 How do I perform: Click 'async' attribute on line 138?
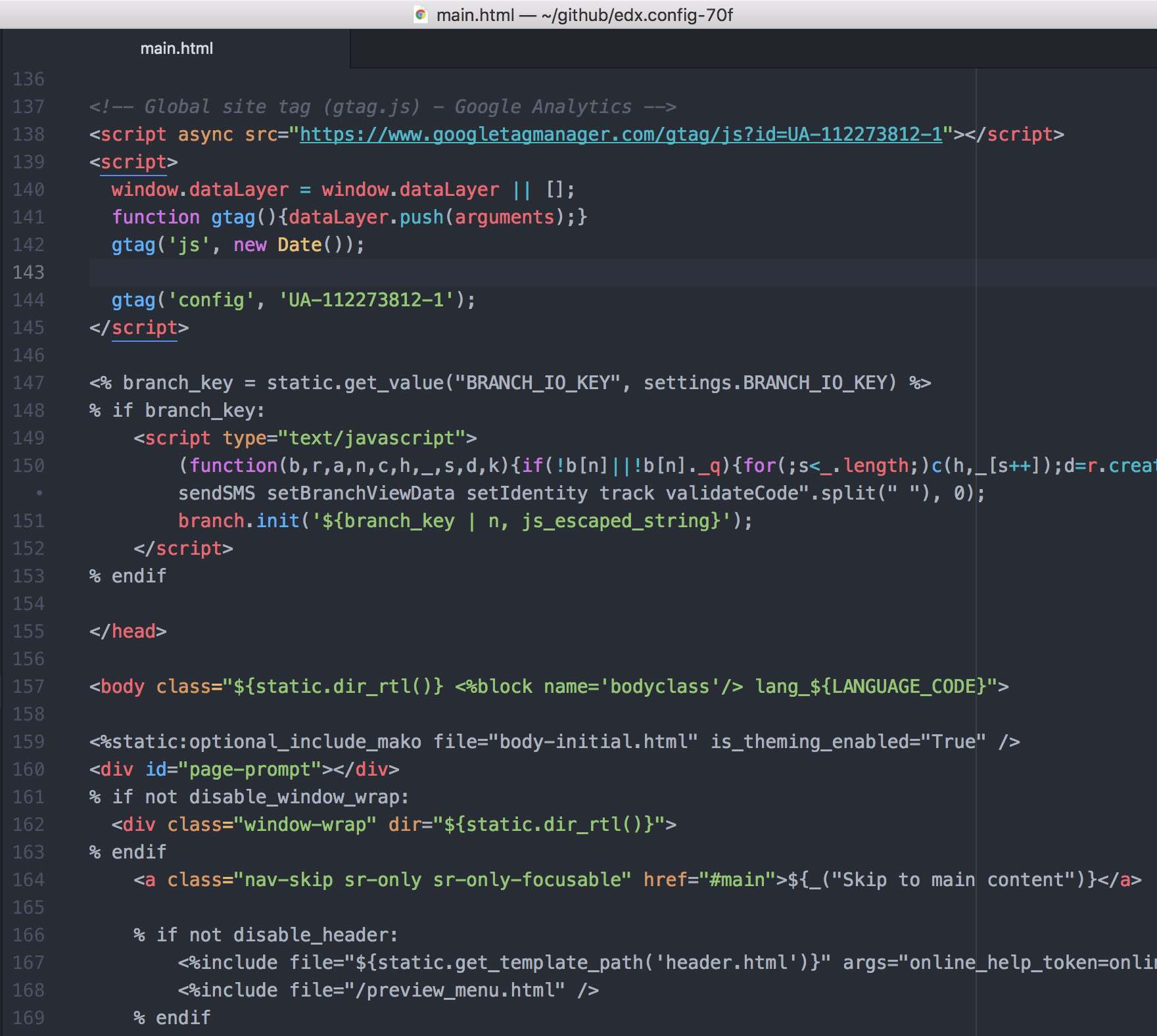[205, 134]
